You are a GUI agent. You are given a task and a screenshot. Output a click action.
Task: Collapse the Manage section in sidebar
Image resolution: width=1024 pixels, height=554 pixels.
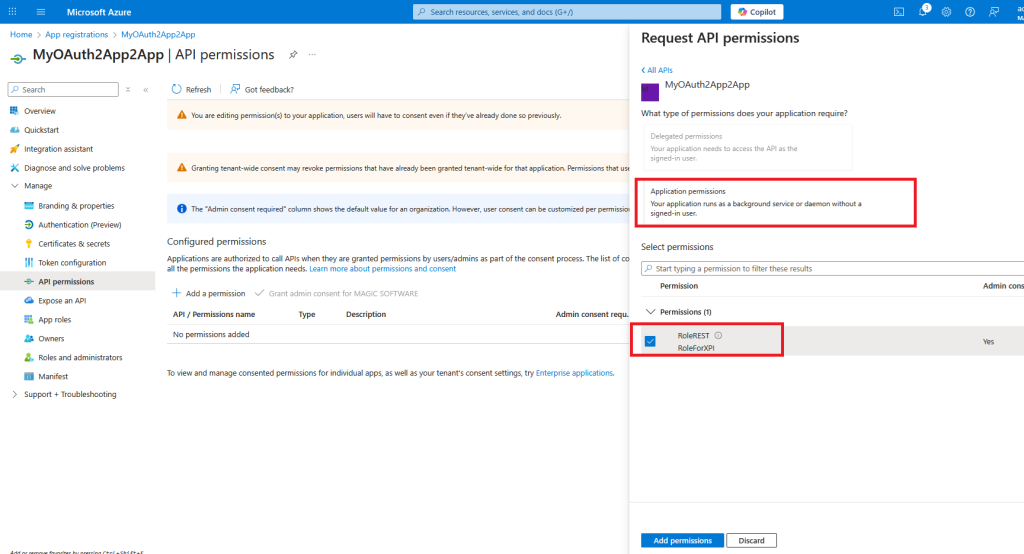click(14, 186)
